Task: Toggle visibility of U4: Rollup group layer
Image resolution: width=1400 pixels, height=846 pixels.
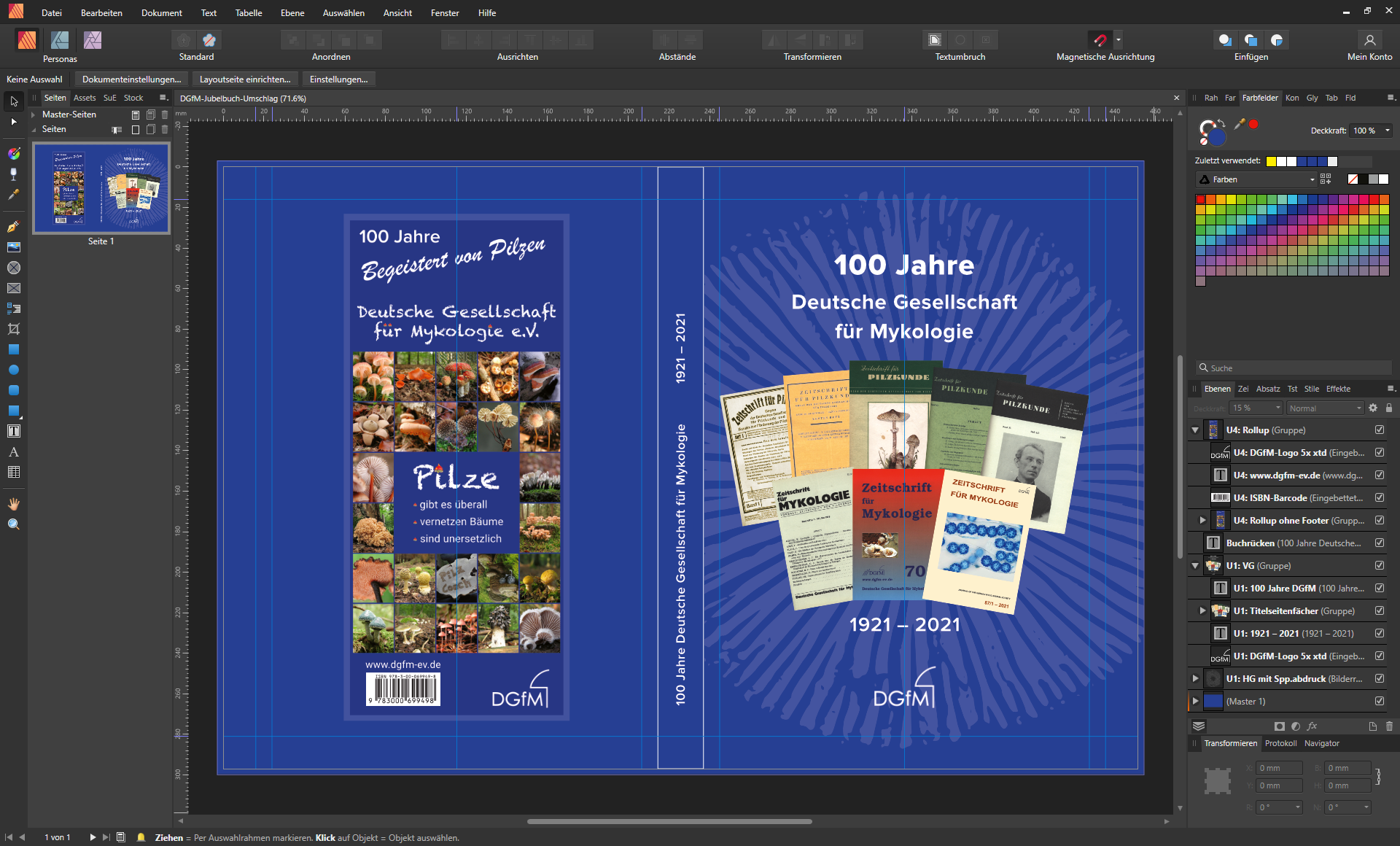Action: (x=1380, y=430)
